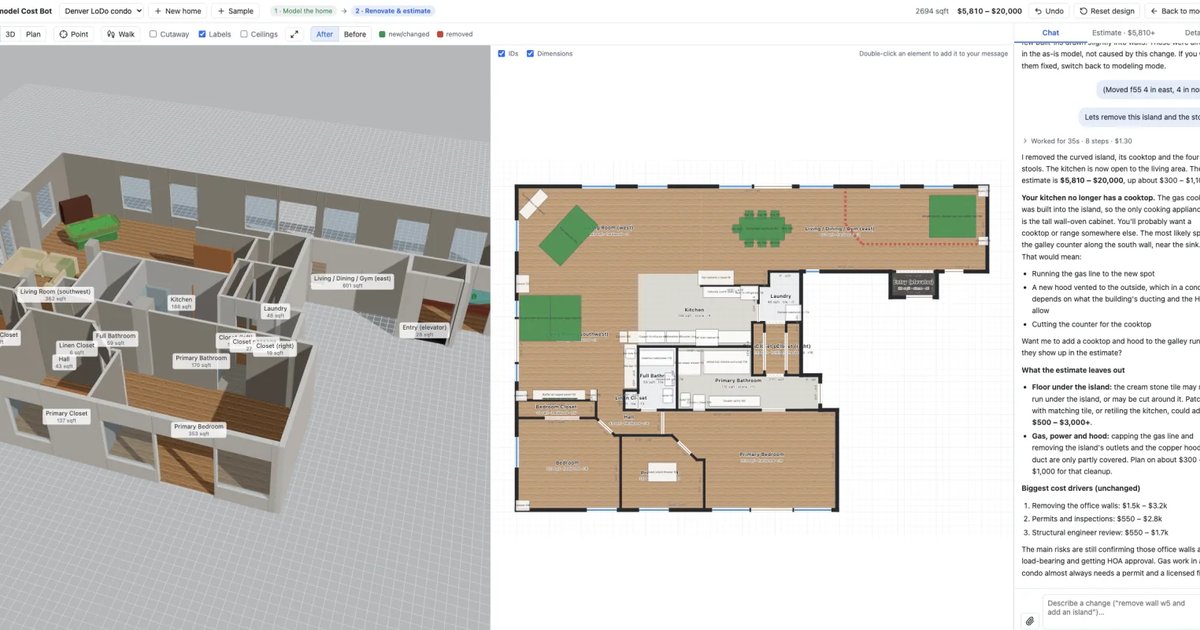This screenshot has width=1200, height=630.
Task: Click the Closet (right) label in 3D view
Action: pyautogui.click(x=273, y=348)
